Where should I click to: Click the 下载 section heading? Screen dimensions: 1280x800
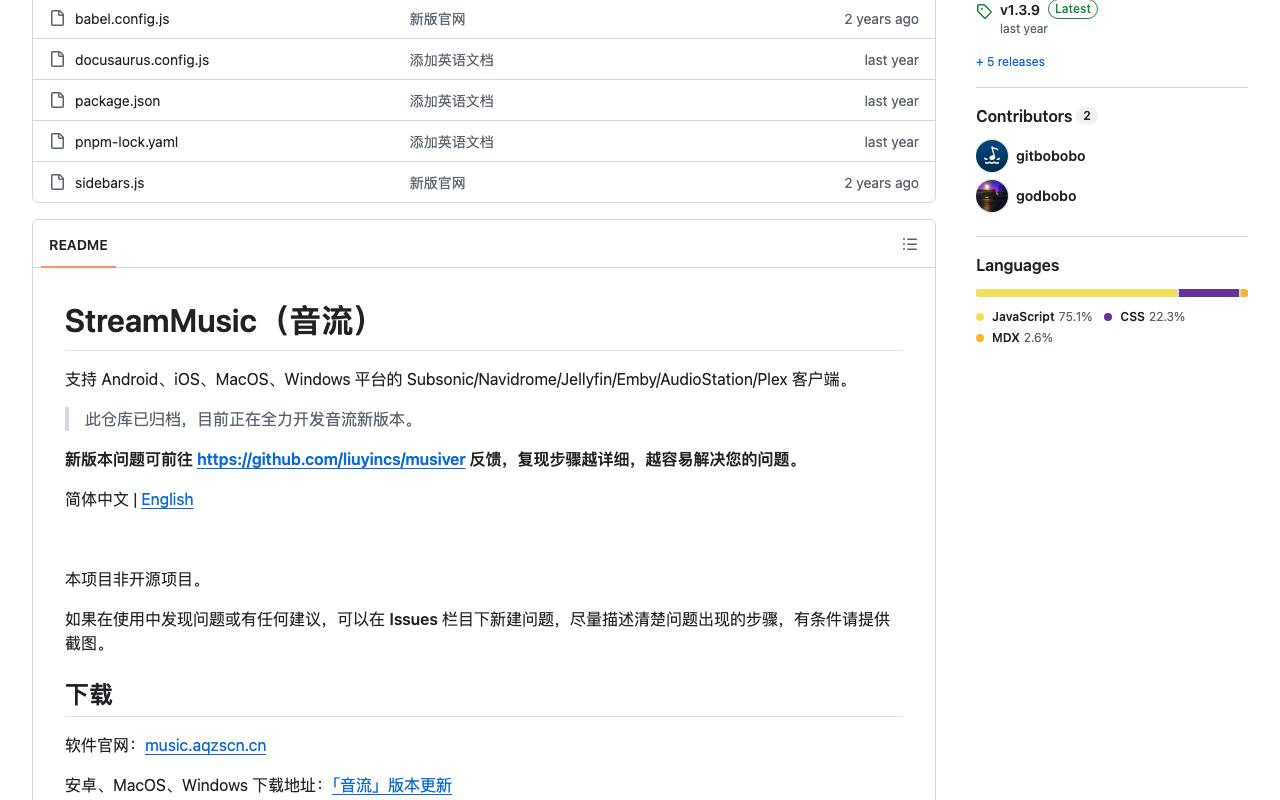[88, 695]
